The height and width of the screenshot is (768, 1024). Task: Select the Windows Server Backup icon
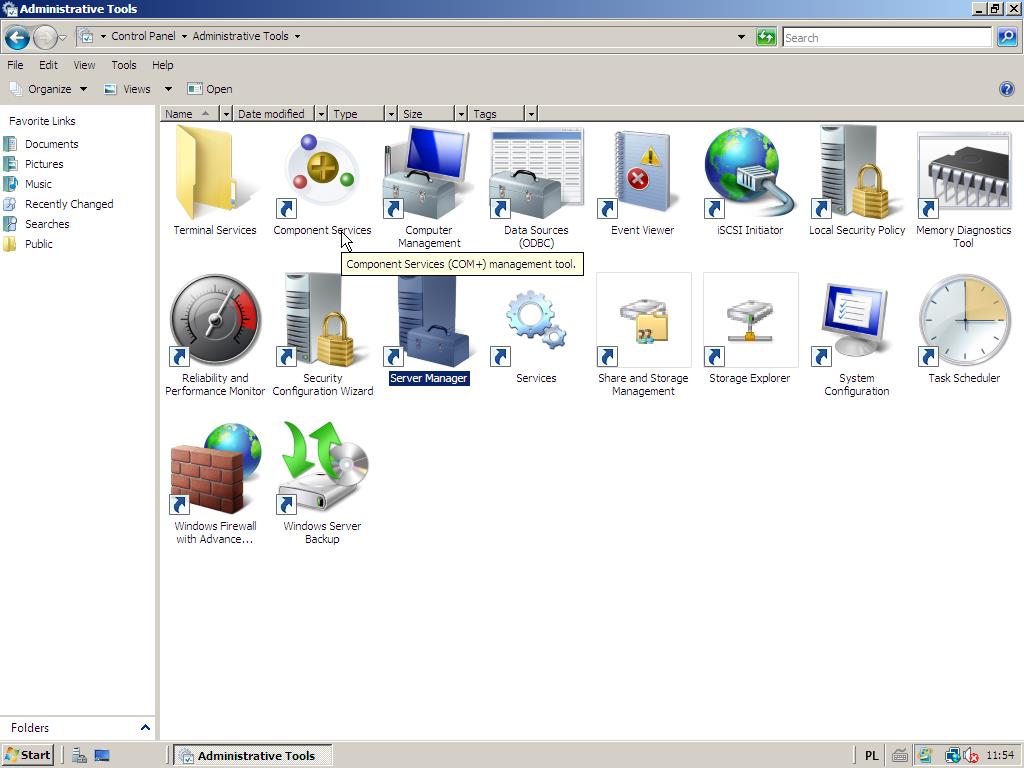click(322, 468)
